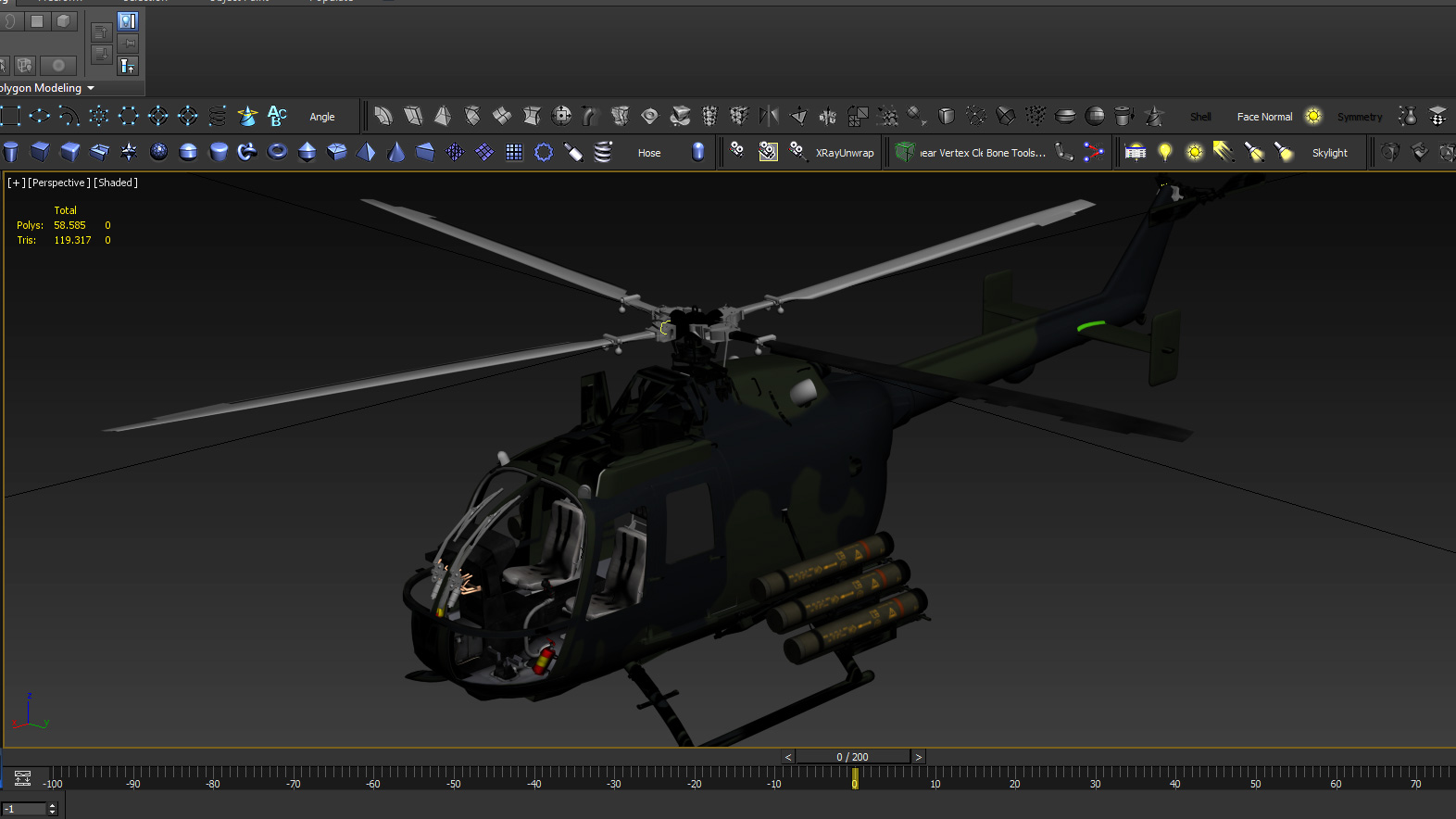Select the Text spline tool
Image resolution: width=1456 pixels, height=819 pixels.
click(277, 116)
